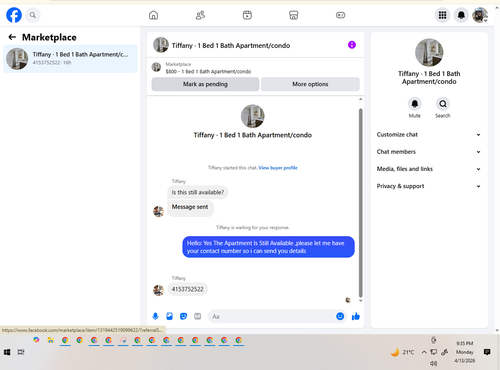Open the Facebook search magnifier

click(x=33, y=15)
